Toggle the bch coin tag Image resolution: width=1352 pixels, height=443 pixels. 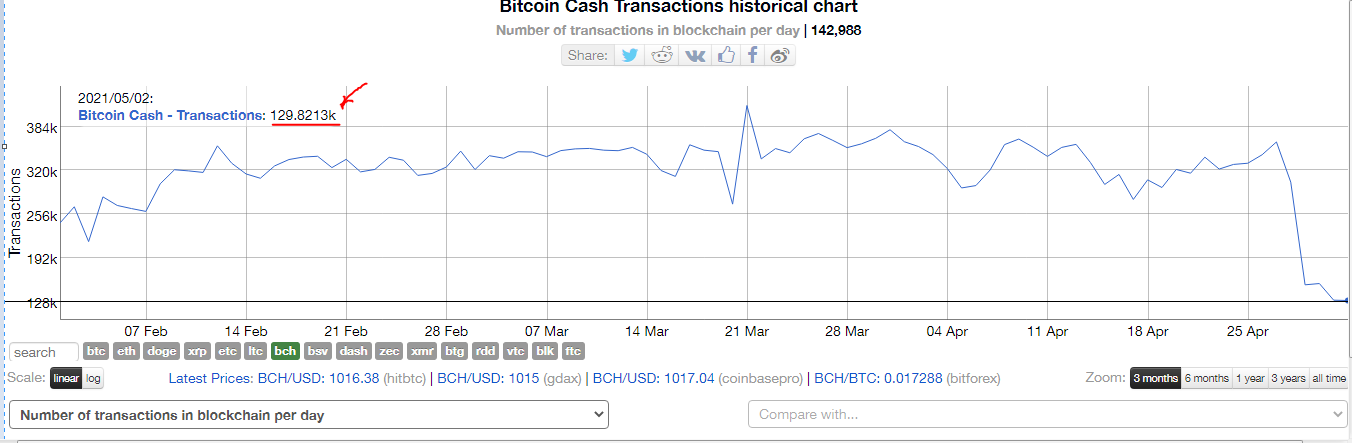(286, 351)
